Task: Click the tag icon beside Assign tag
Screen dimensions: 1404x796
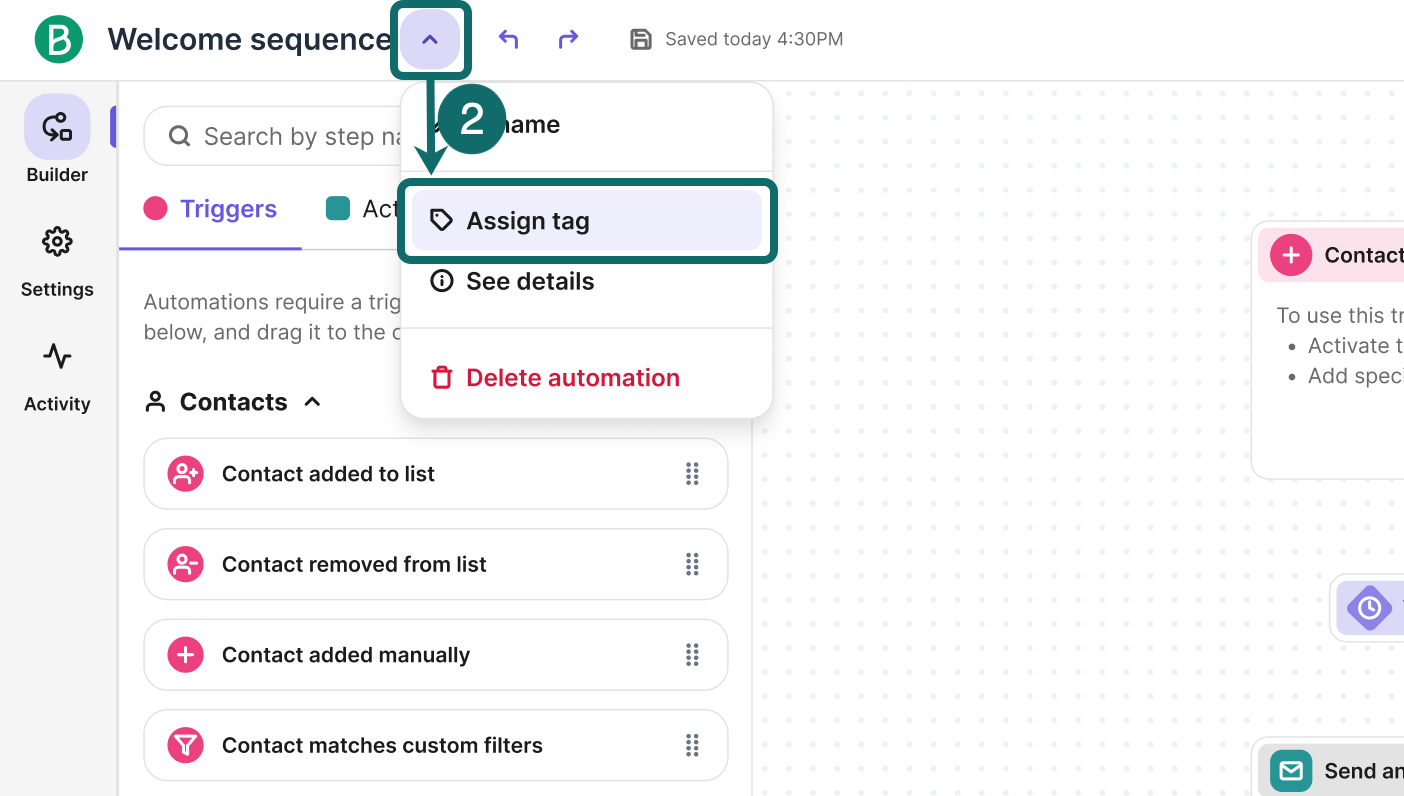Action: pos(441,220)
